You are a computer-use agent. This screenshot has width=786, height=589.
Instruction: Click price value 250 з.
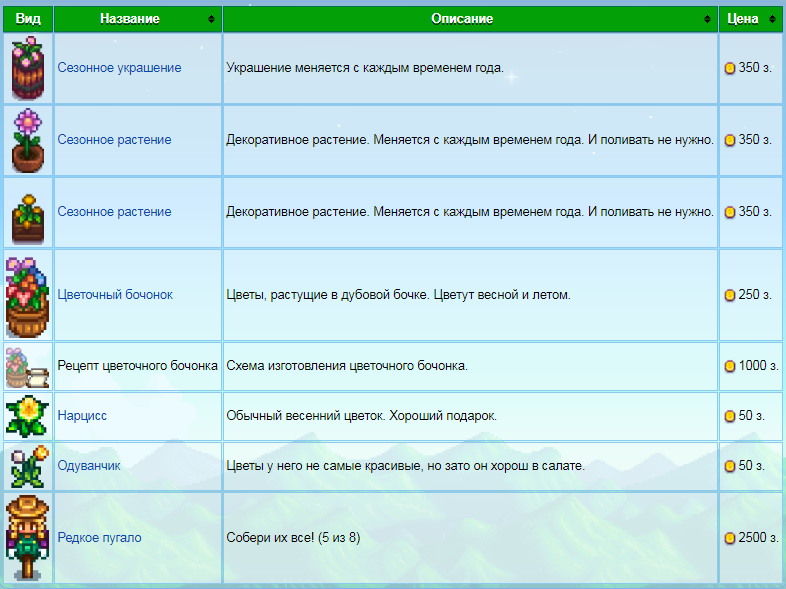click(755, 295)
